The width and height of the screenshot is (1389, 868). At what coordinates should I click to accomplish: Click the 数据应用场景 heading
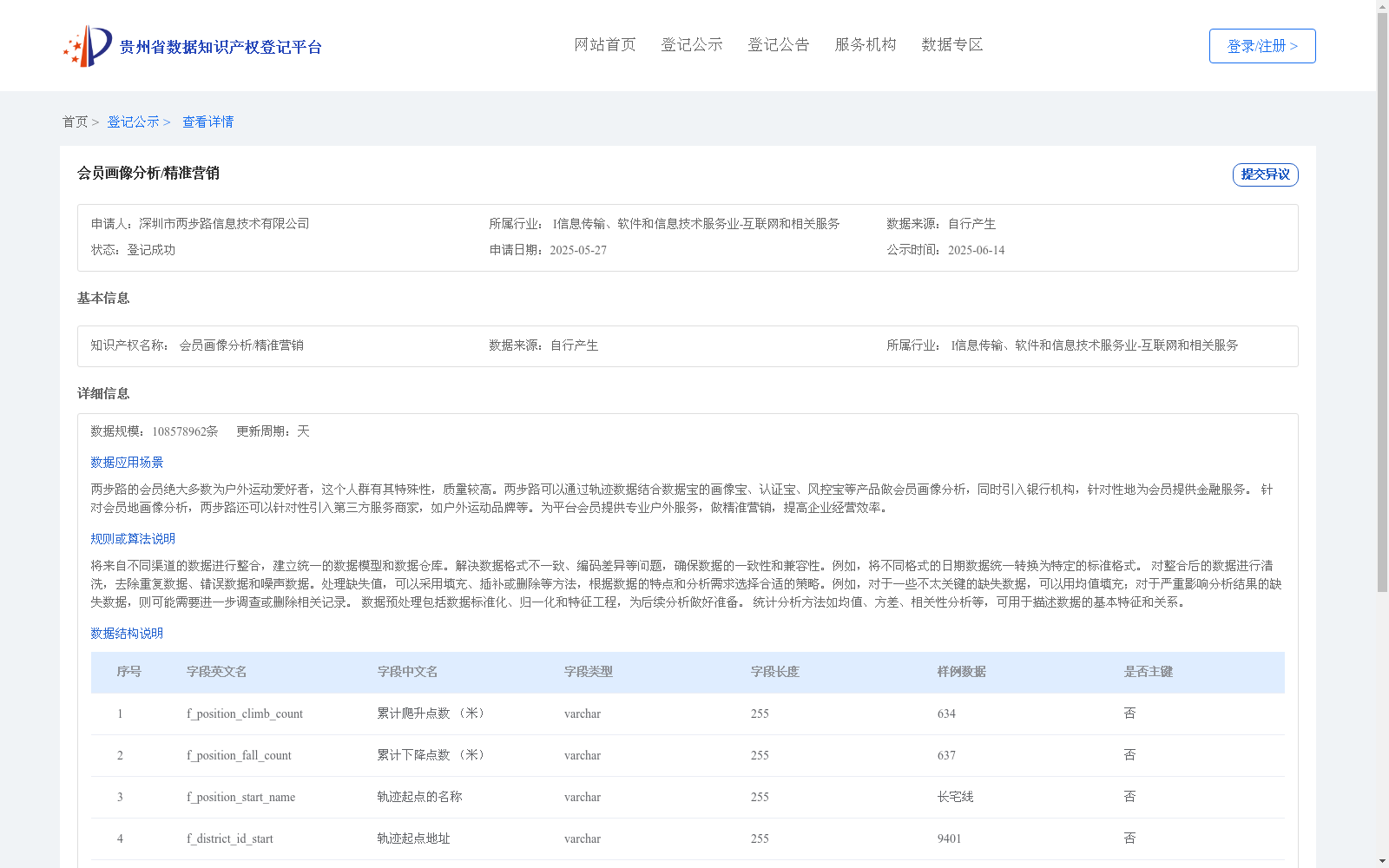[127, 463]
